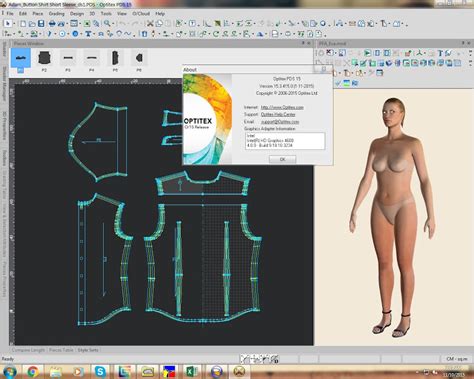Open the Optitex Help Center link

coord(278,114)
